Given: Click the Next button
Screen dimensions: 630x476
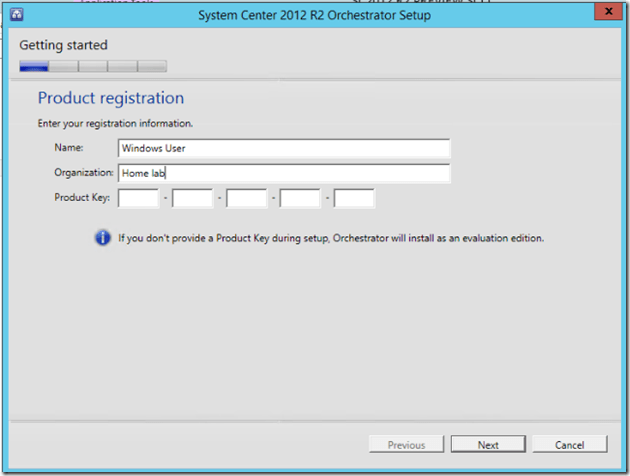Looking at the screenshot, I should click(x=488, y=445).
